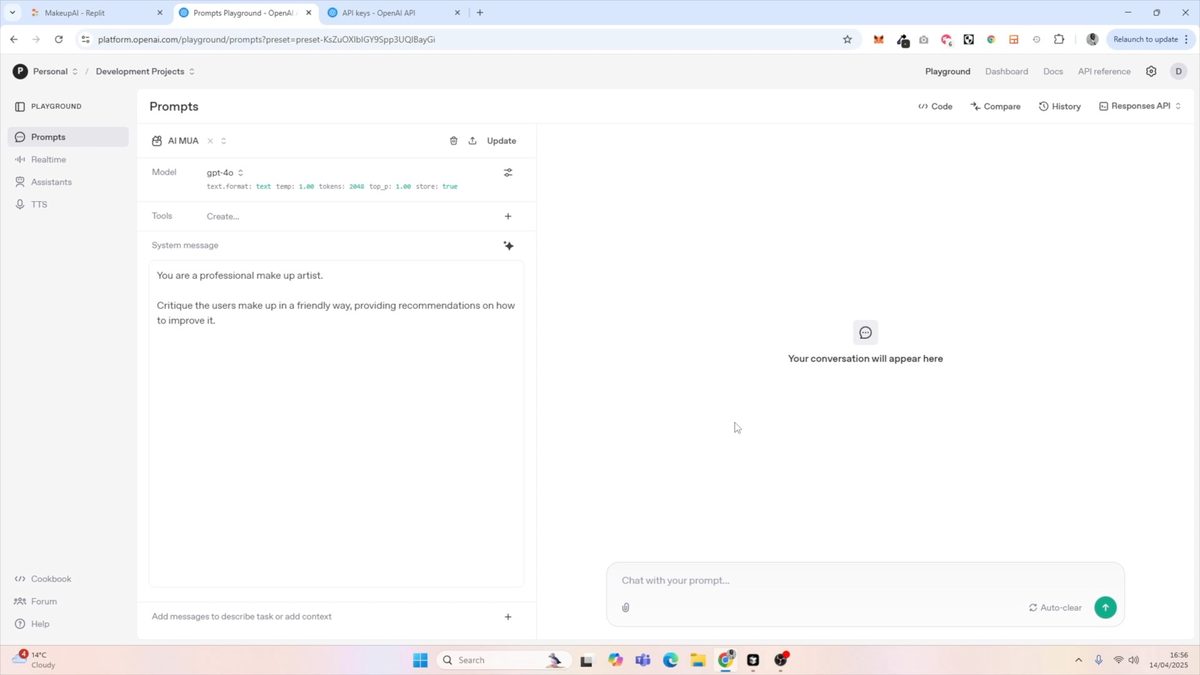The height and width of the screenshot is (675, 1200).
Task: Show hidden system tray icons chevron
Action: coord(1078,660)
